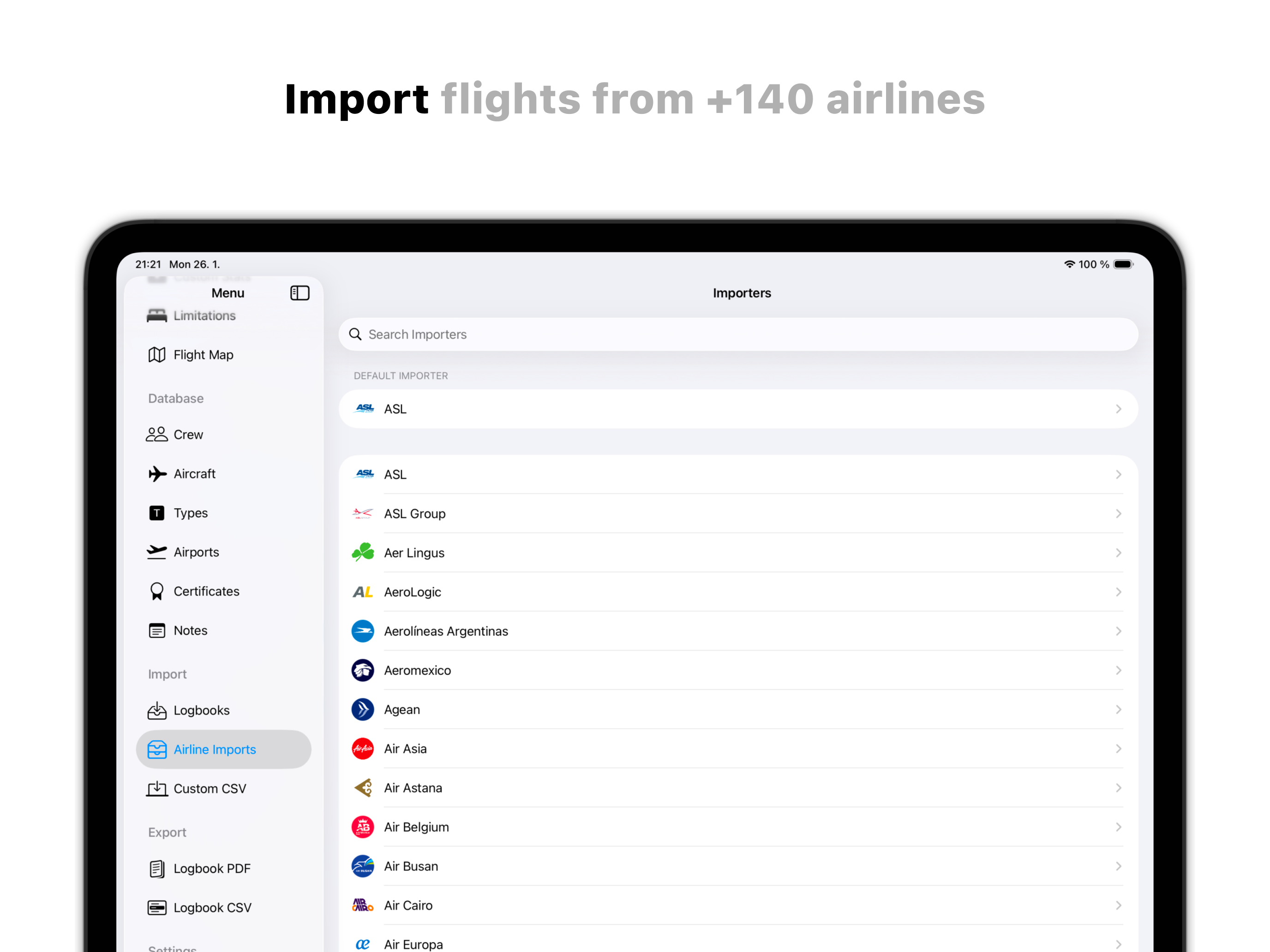
Task: Click the Aer Lingus shamrock logo
Action: tap(363, 553)
